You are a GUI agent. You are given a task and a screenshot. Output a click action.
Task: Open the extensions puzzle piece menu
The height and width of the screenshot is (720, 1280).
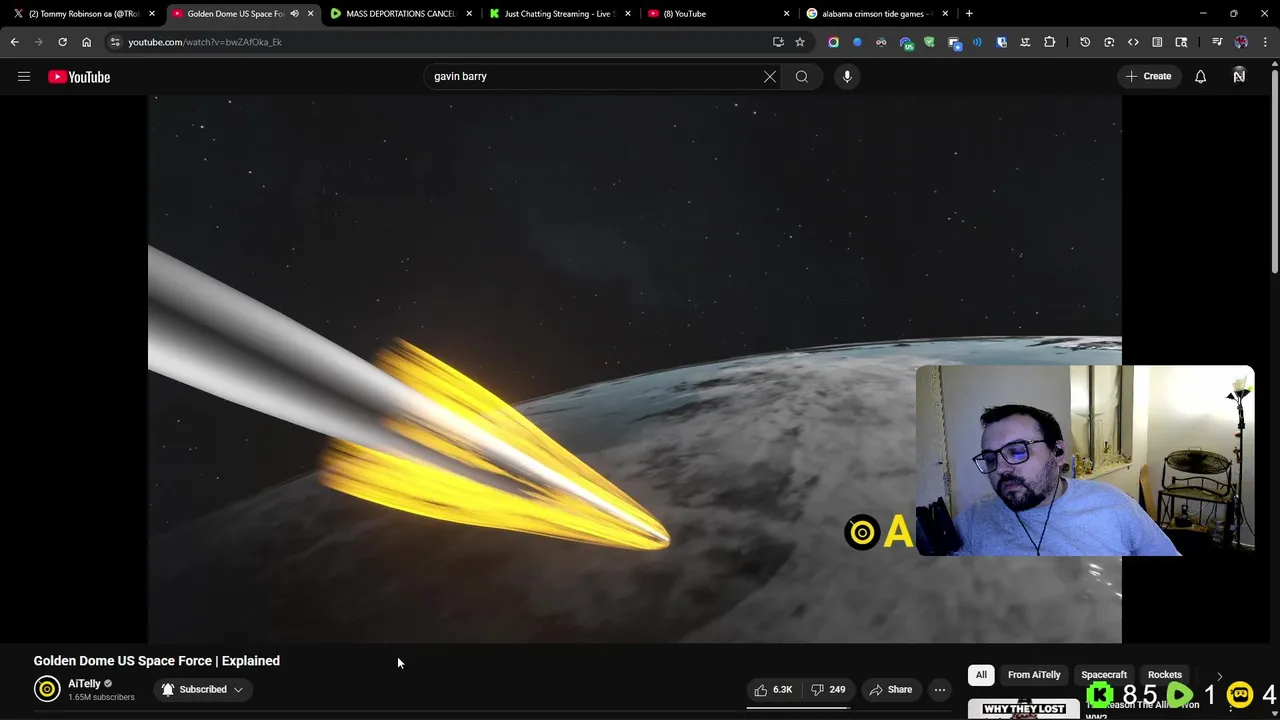pos(1049,42)
